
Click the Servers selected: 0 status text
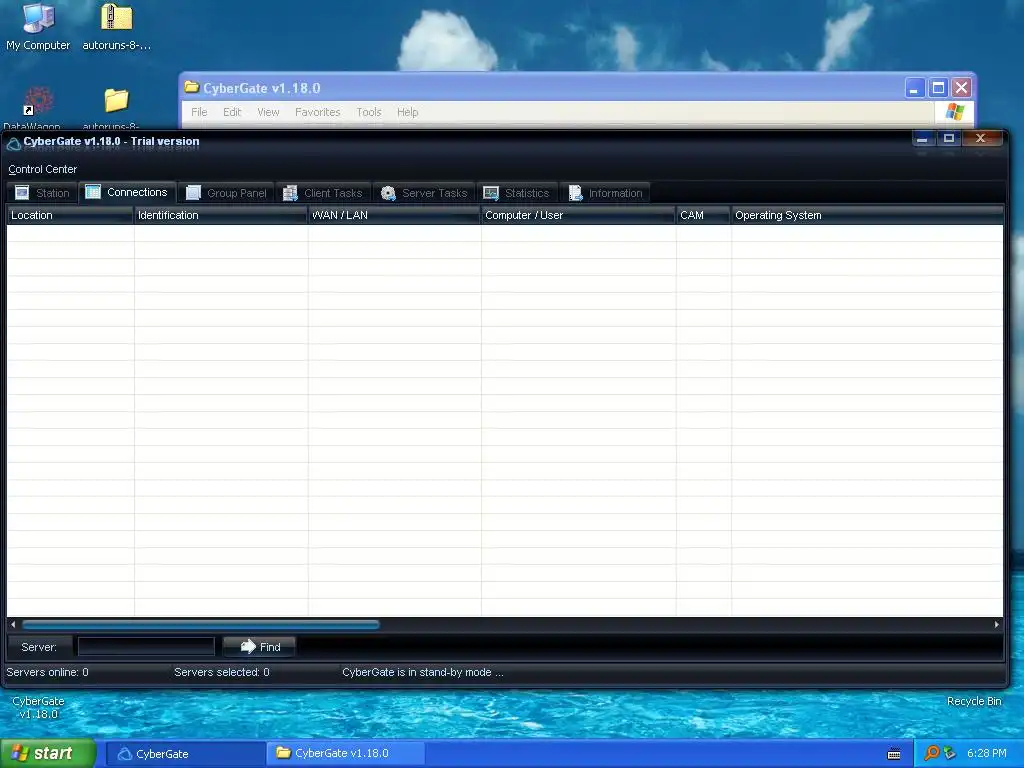click(221, 672)
